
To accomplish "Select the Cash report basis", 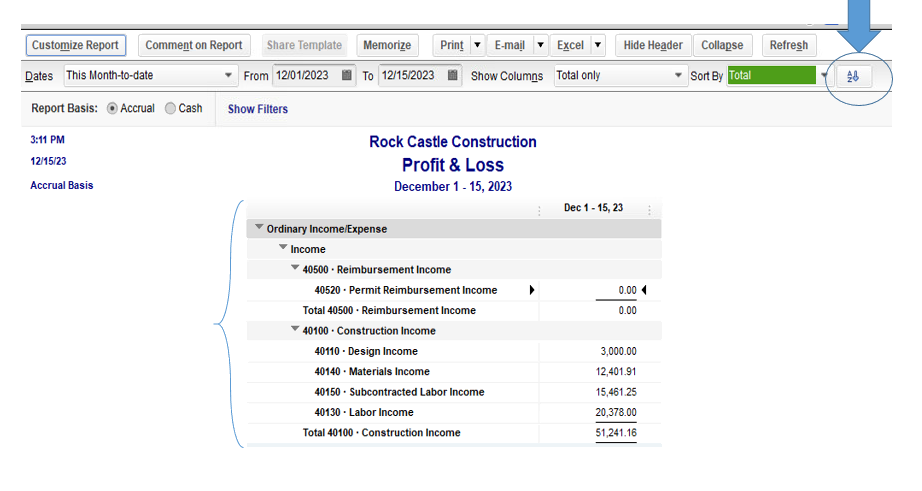I will (171, 108).
